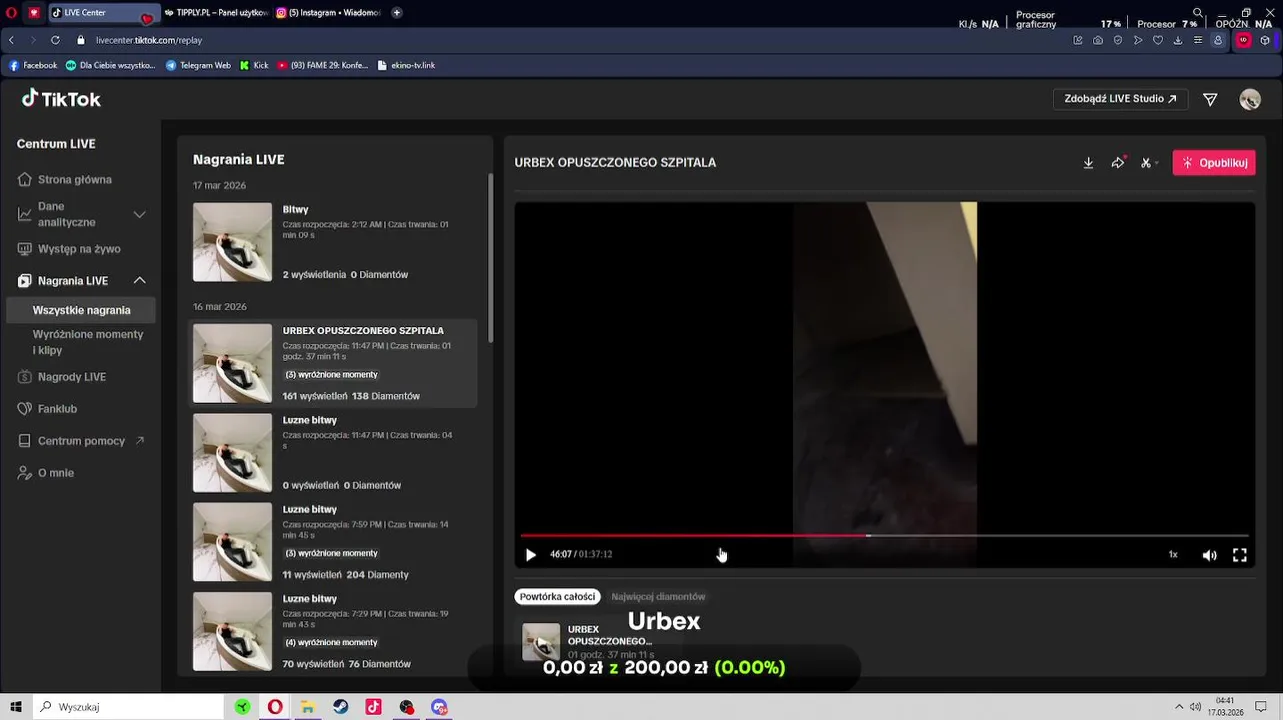Click the Opublikuj button
The height and width of the screenshot is (720, 1283).
[1214, 163]
